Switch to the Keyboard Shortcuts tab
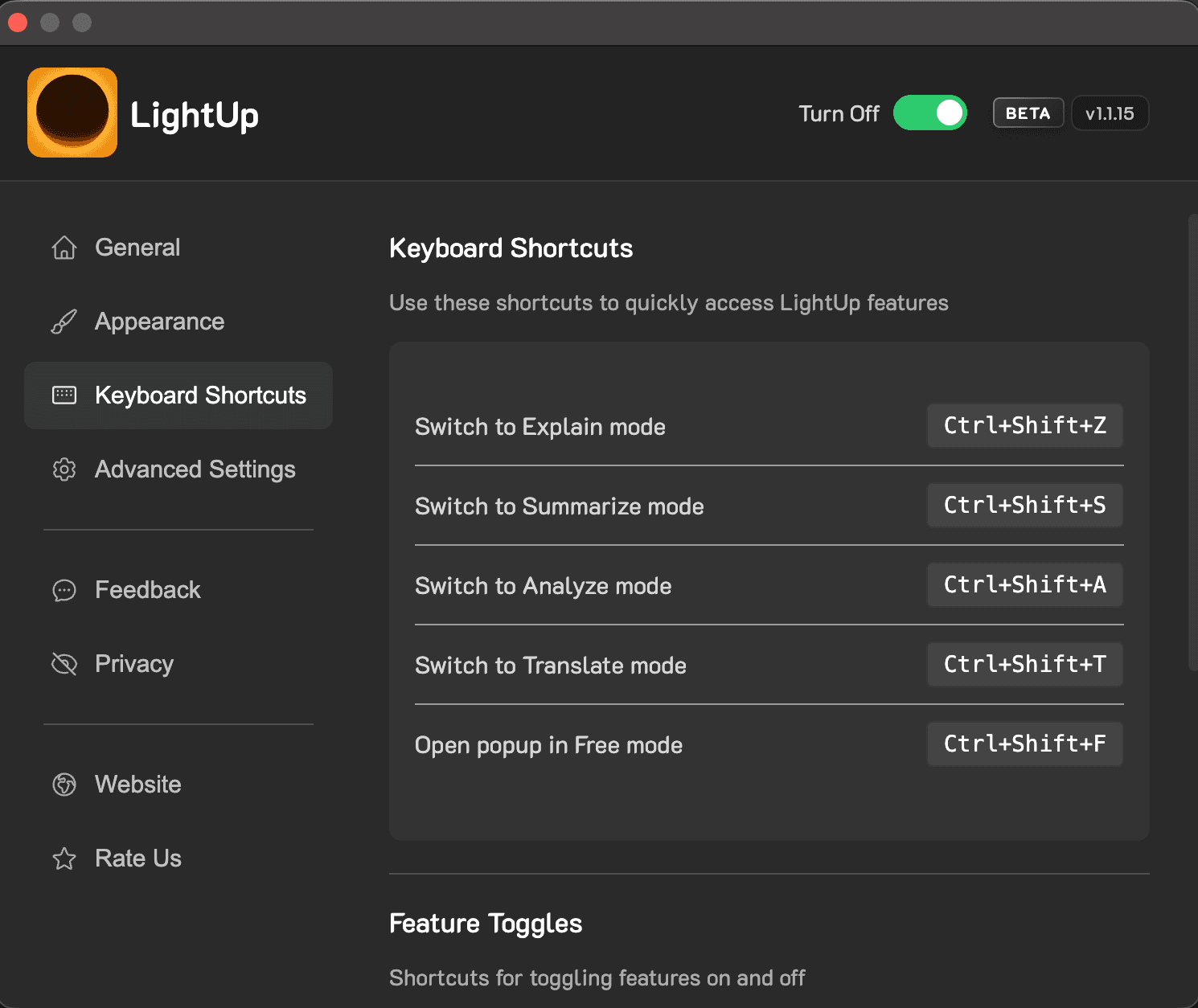The image size is (1198, 1008). [200, 395]
